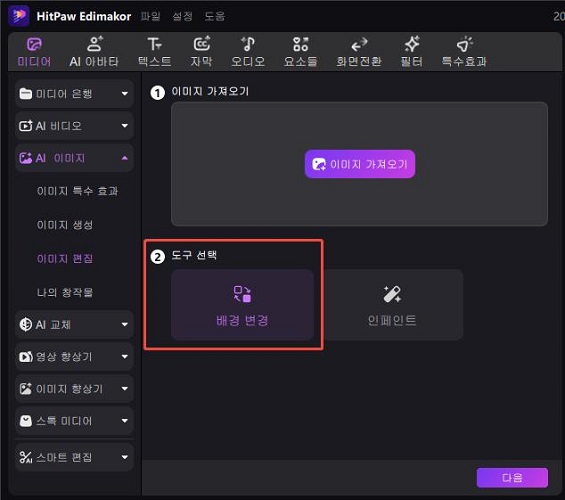565x500 pixels.
Task: Select the 텍스트 tool icon
Action: tap(155, 44)
